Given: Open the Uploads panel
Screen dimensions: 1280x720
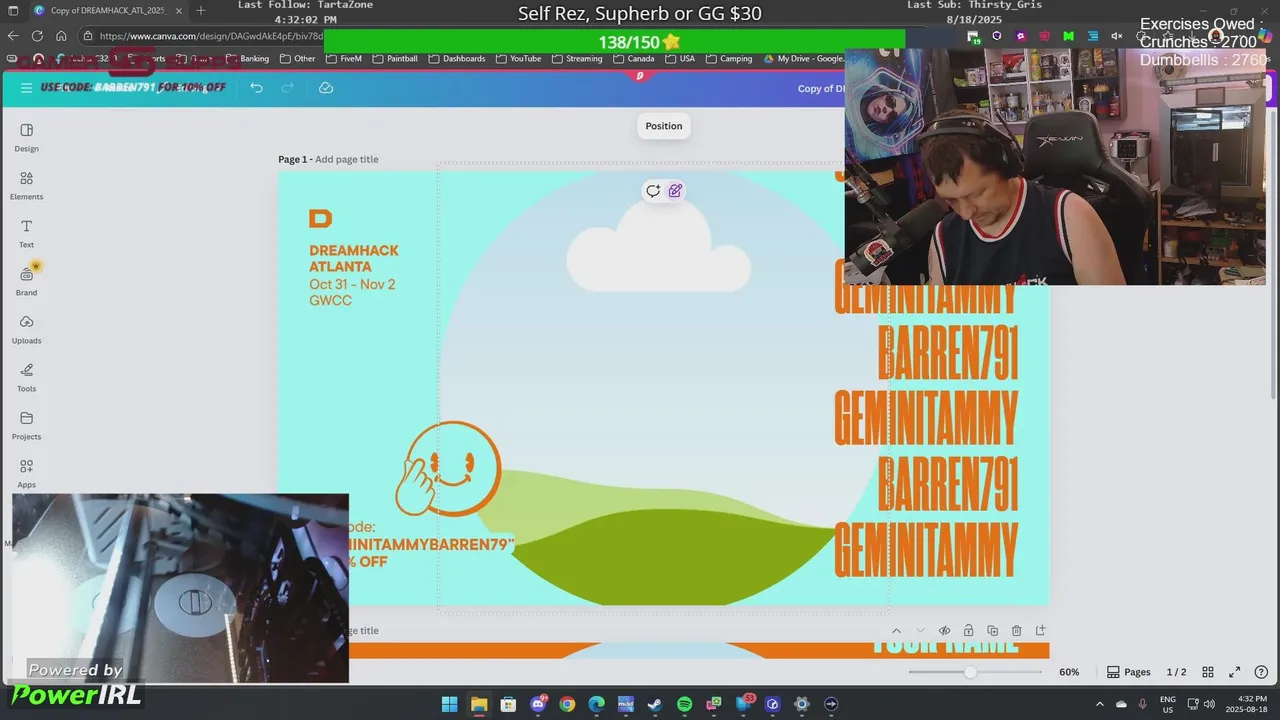Looking at the screenshot, I should (x=27, y=330).
